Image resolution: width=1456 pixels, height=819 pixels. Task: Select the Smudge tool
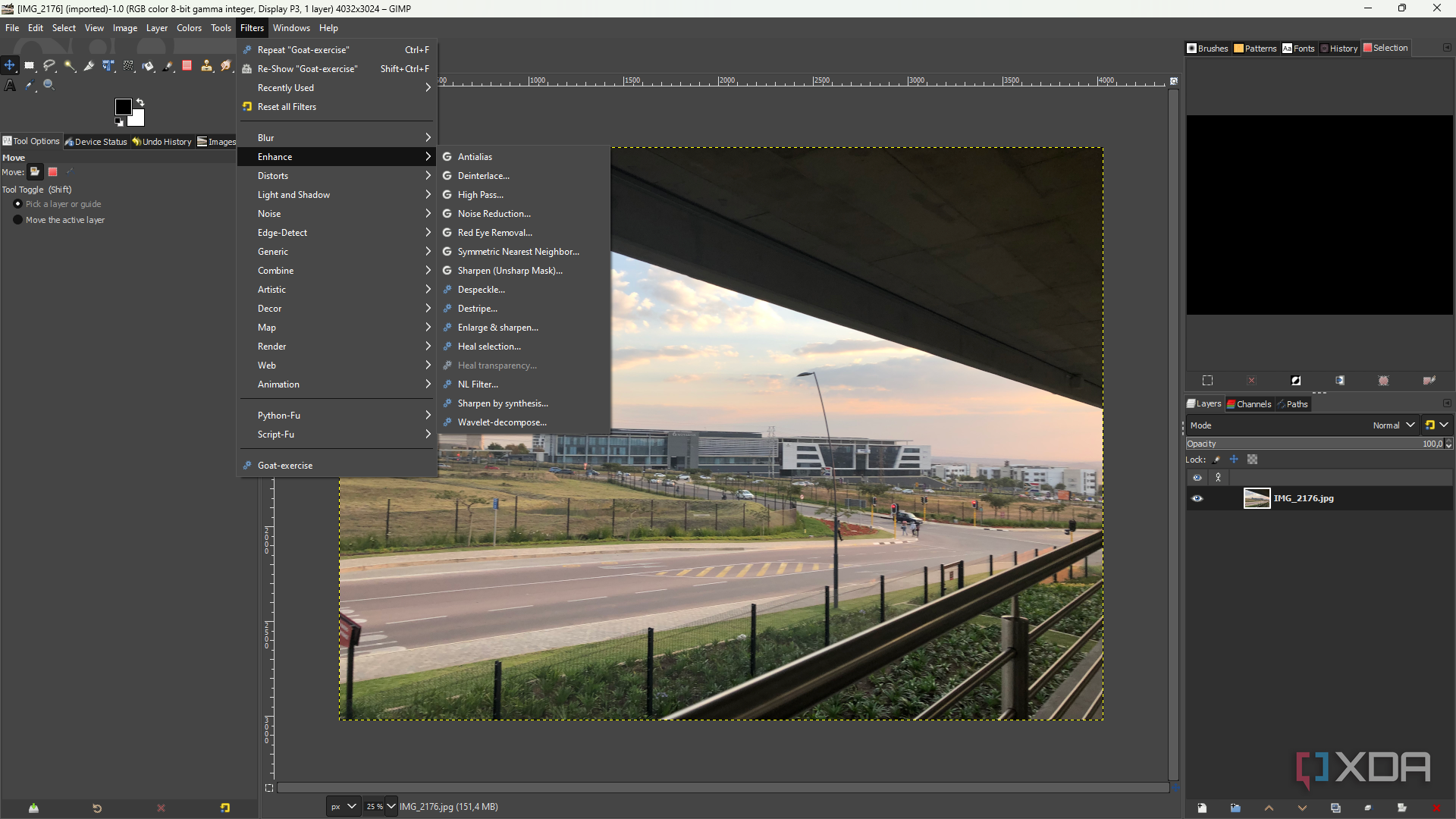coord(226,66)
